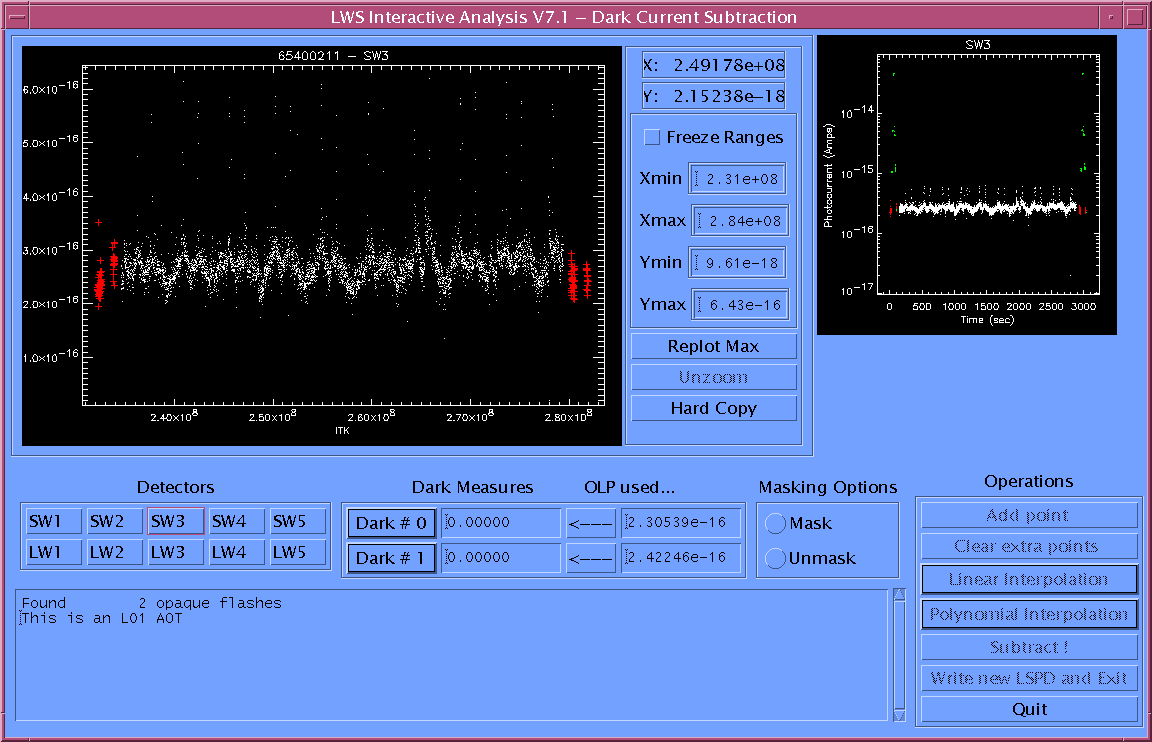Click the arrow button beside Dark # 0
The width and height of the screenshot is (1152, 742).
(x=590, y=523)
